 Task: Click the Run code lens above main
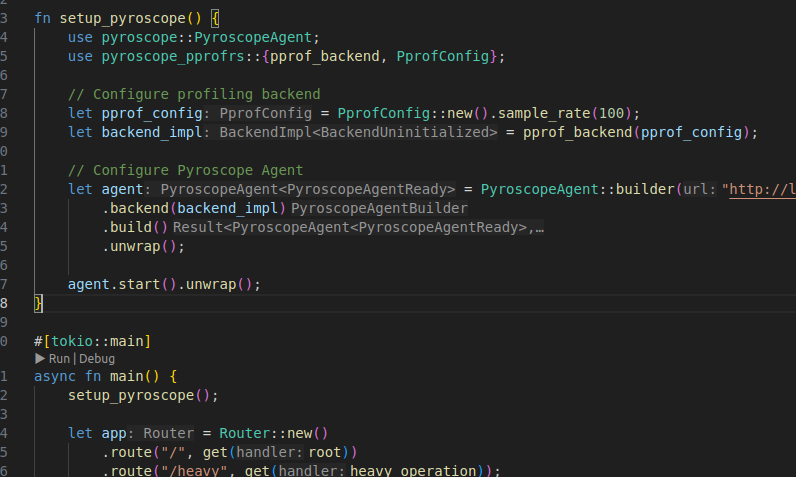click(x=61, y=358)
